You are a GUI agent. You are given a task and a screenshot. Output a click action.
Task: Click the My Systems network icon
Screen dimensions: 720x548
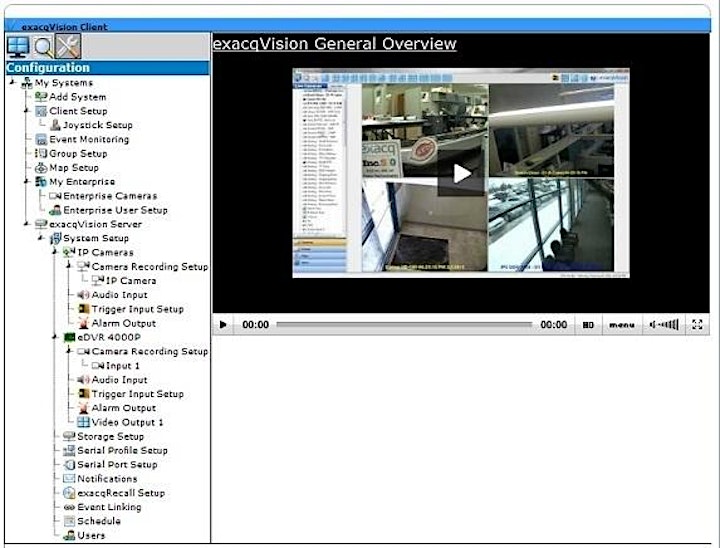point(27,83)
